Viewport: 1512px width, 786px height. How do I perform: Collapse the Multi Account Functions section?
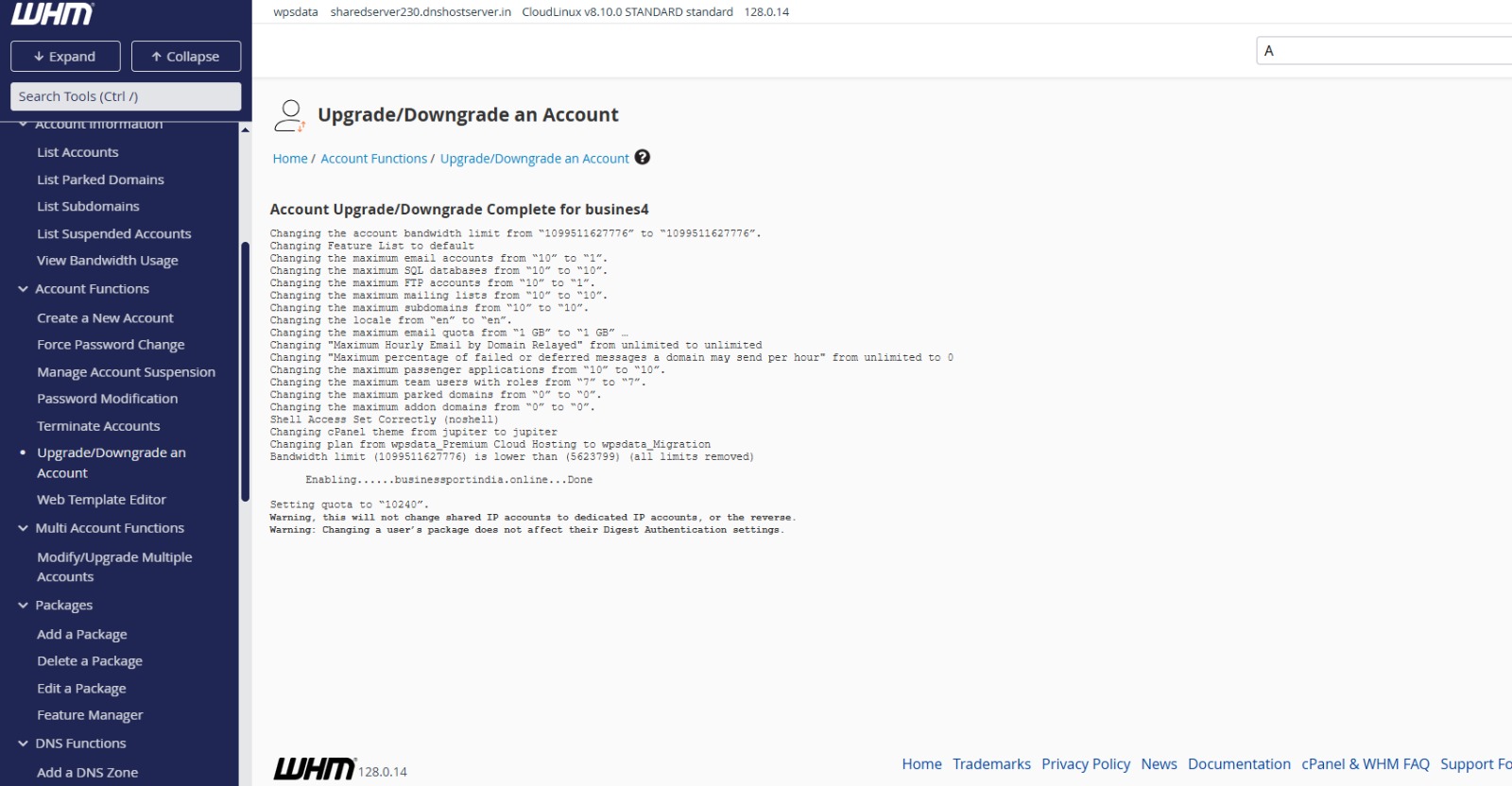[23, 528]
